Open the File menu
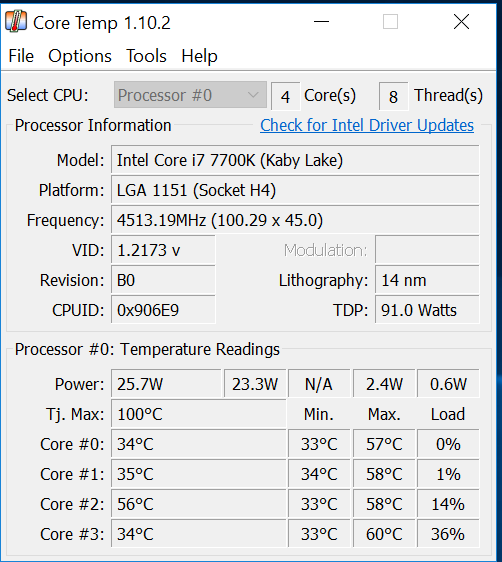Viewport: 502px width, 562px height. (21, 56)
